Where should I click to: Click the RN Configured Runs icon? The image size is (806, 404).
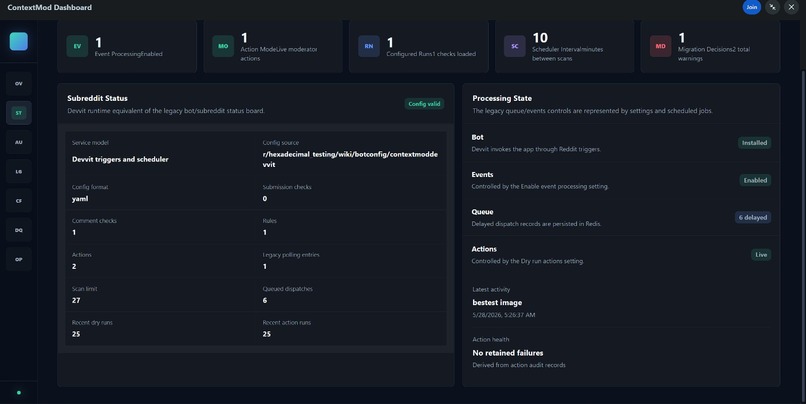[369, 46]
